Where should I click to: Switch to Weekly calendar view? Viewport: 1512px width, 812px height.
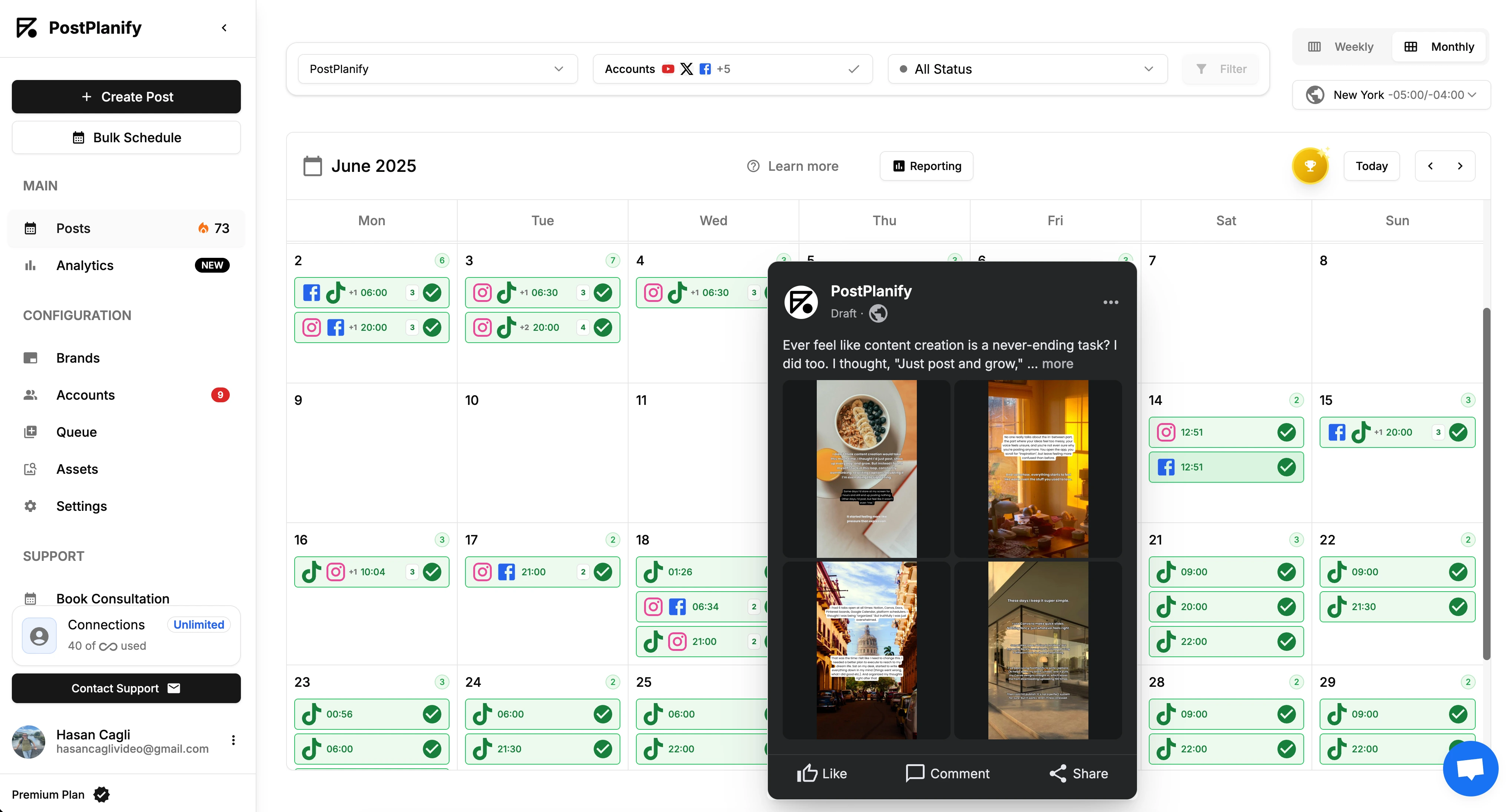click(1342, 46)
